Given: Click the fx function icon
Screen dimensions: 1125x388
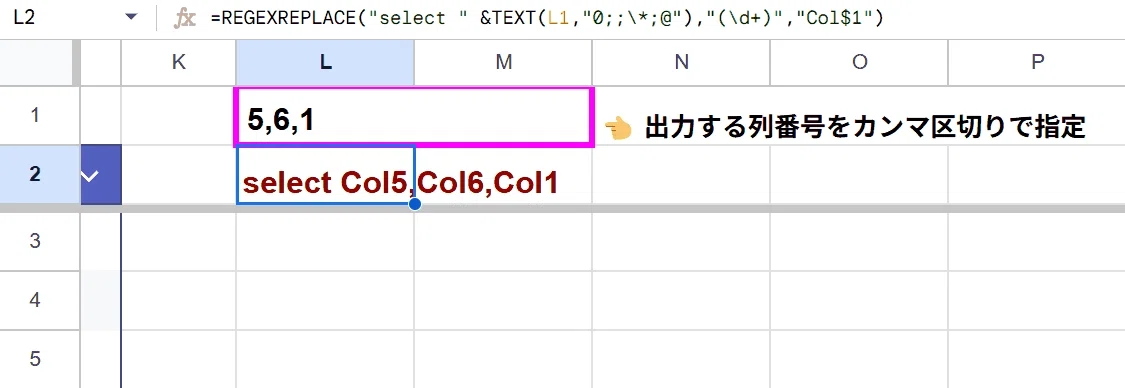Looking at the screenshot, I should coord(185,18).
